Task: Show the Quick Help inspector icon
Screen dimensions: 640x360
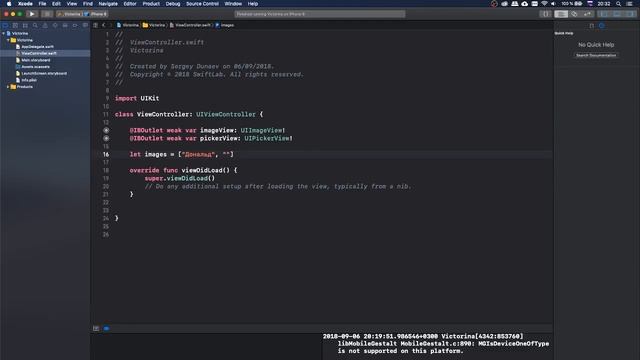Action: pos(602,26)
